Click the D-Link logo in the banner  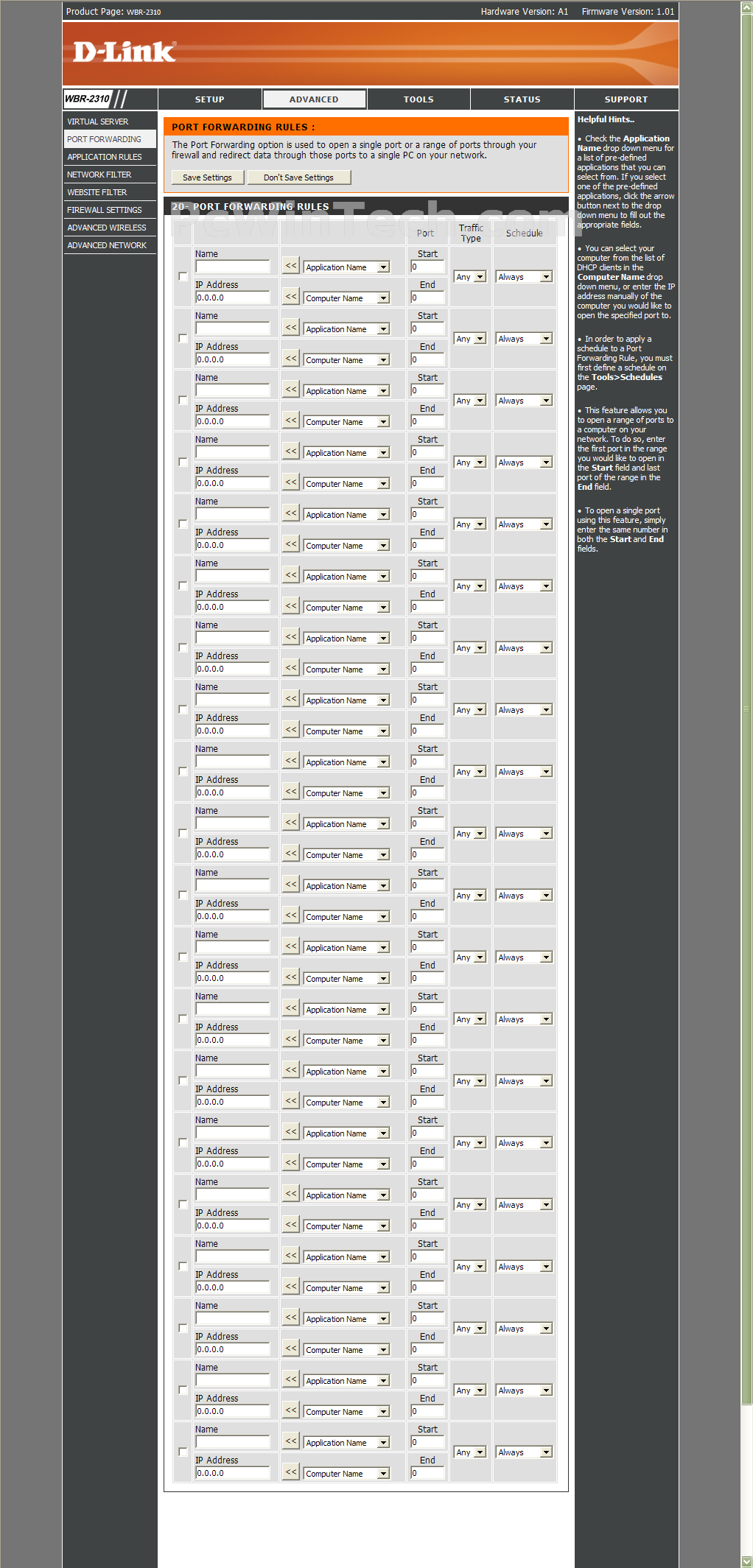(125, 52)
